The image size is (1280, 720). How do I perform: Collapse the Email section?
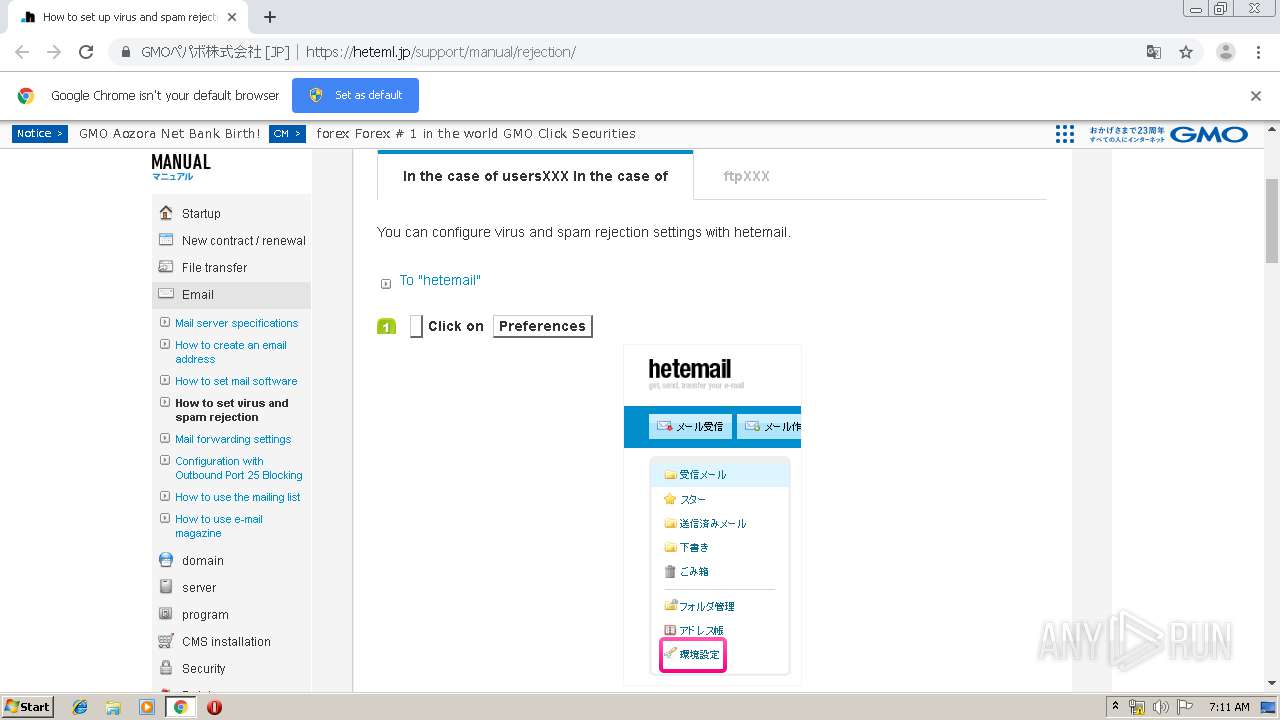coord(231,294)
